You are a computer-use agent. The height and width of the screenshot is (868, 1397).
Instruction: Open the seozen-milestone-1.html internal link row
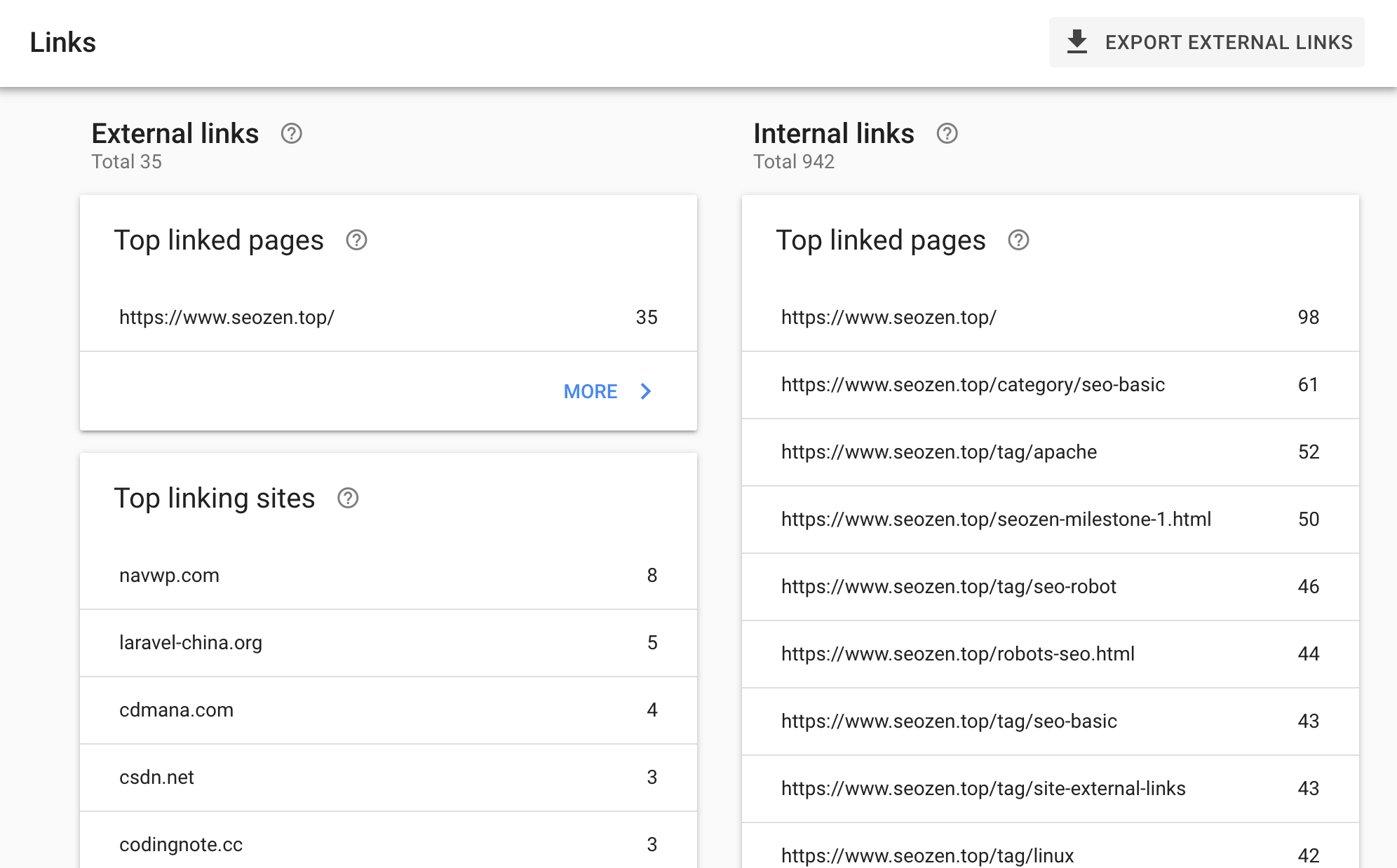pos(1051,520)
